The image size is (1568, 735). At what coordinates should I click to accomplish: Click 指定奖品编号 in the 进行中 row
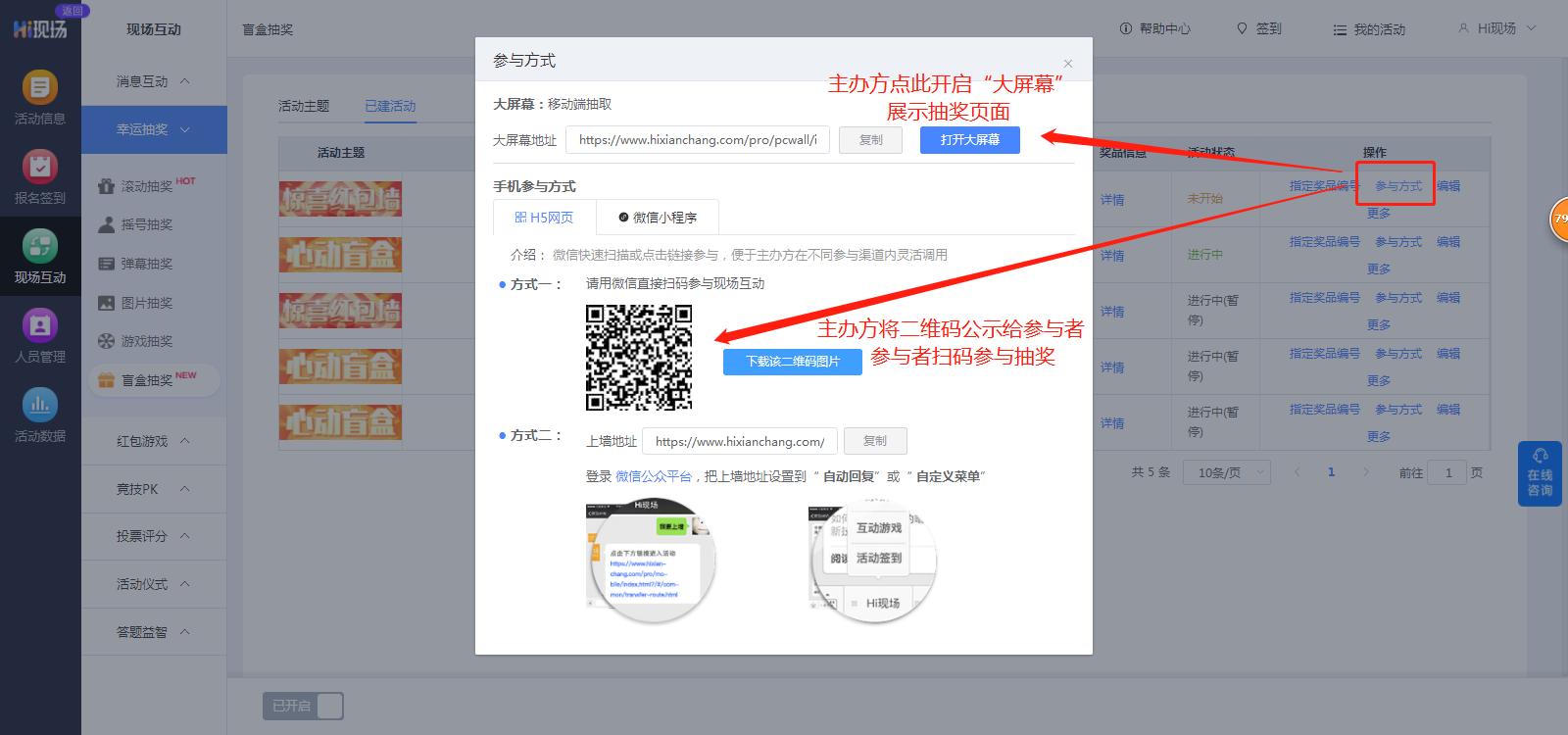(1324, 241)
